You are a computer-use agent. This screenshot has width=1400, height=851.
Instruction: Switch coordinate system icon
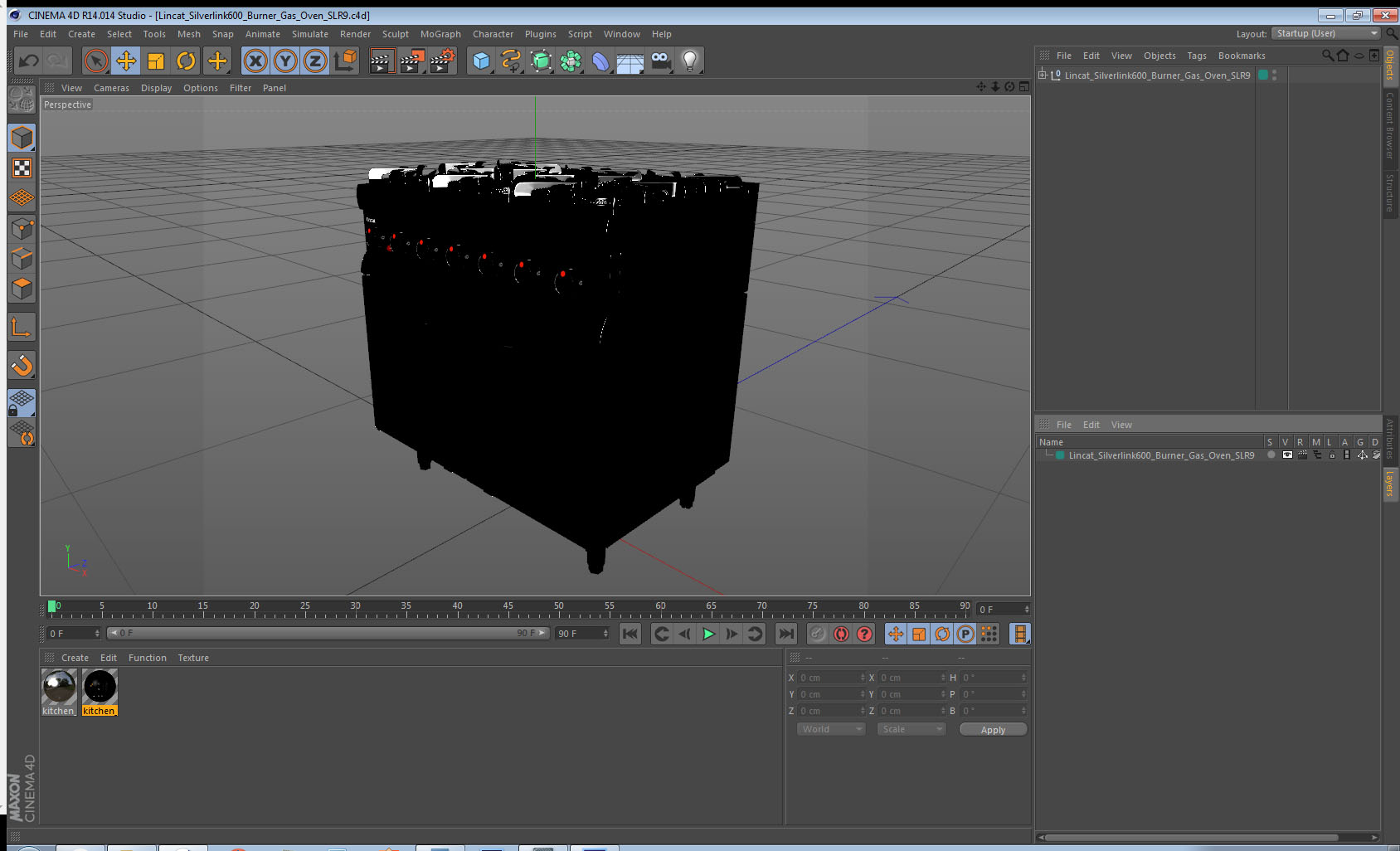pos(345,61)
